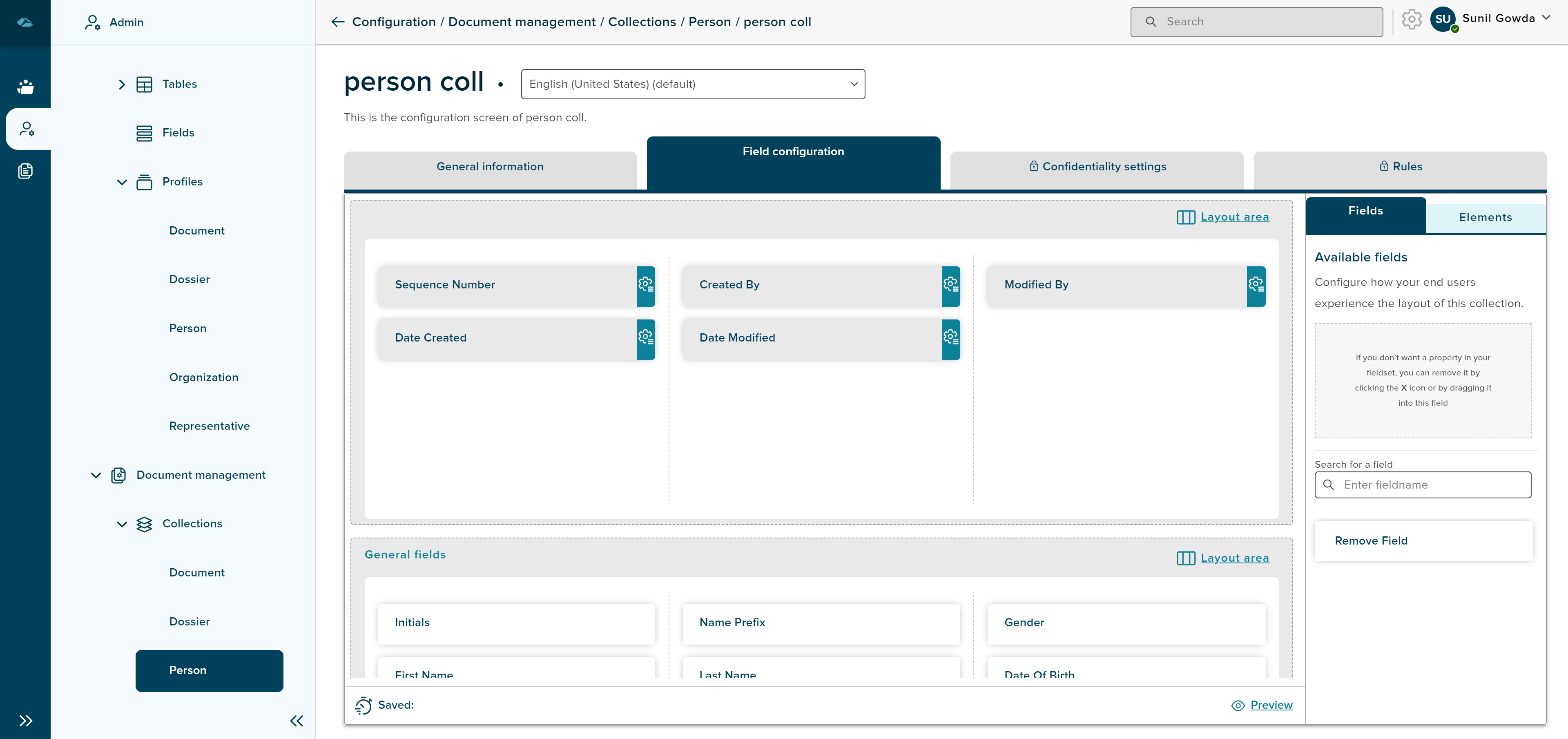This screenshot has width=1568, height=739.
Task: Open the global settings gear icon
Action: pos(1411,20)
